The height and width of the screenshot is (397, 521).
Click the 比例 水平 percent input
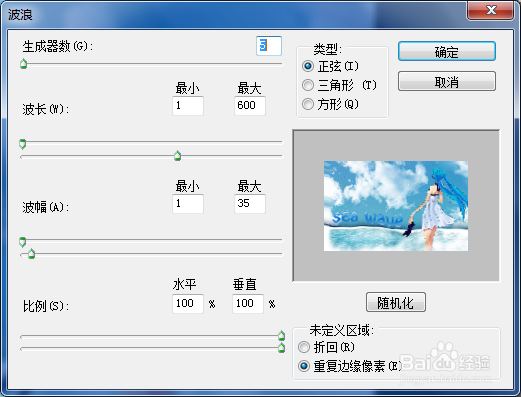pos(188,304)
